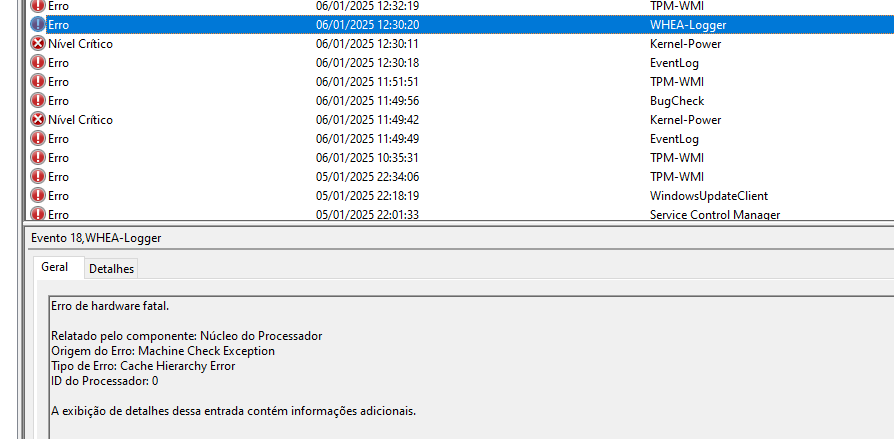The image size is (894, 439).
Task: Click date 05/01/2025 22:01:33
Action: coord(367,214)
